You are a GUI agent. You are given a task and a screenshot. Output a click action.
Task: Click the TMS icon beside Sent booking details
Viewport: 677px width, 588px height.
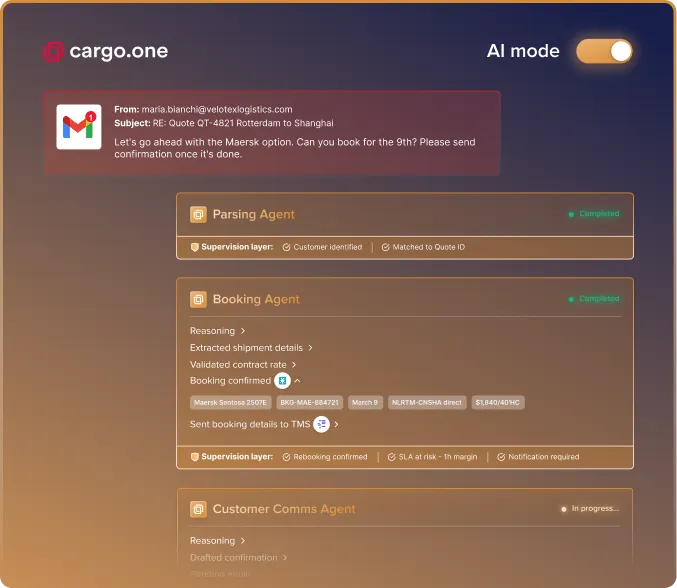(x=322, y=424)
